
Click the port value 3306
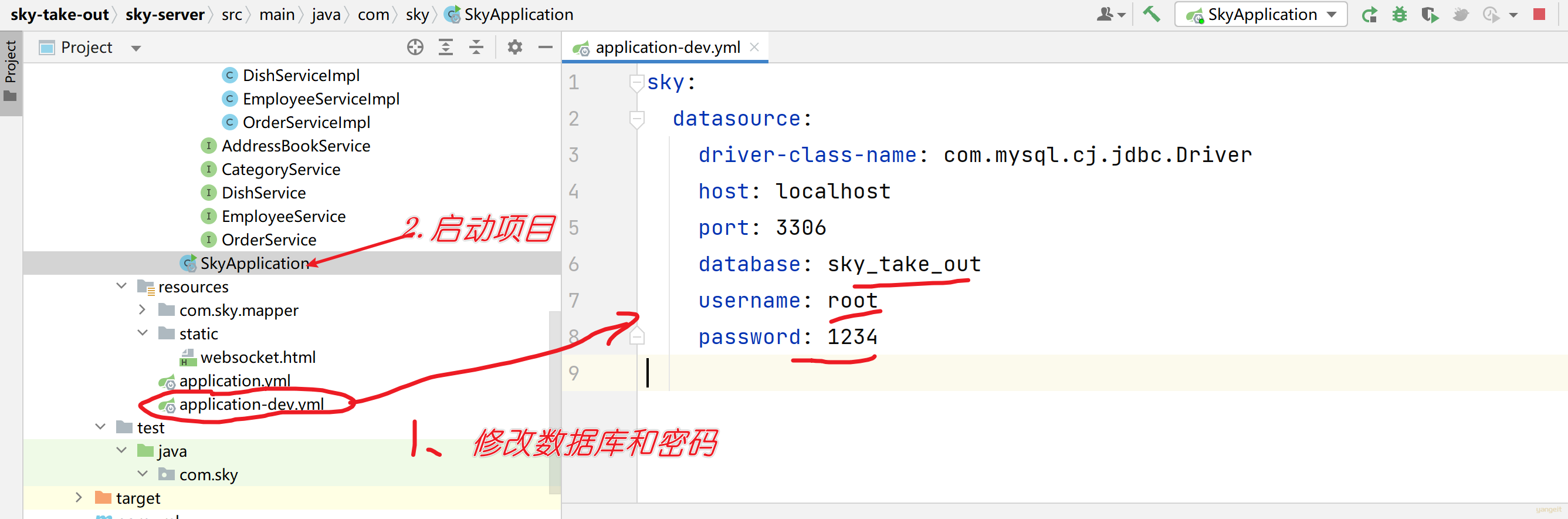[801, 228]
